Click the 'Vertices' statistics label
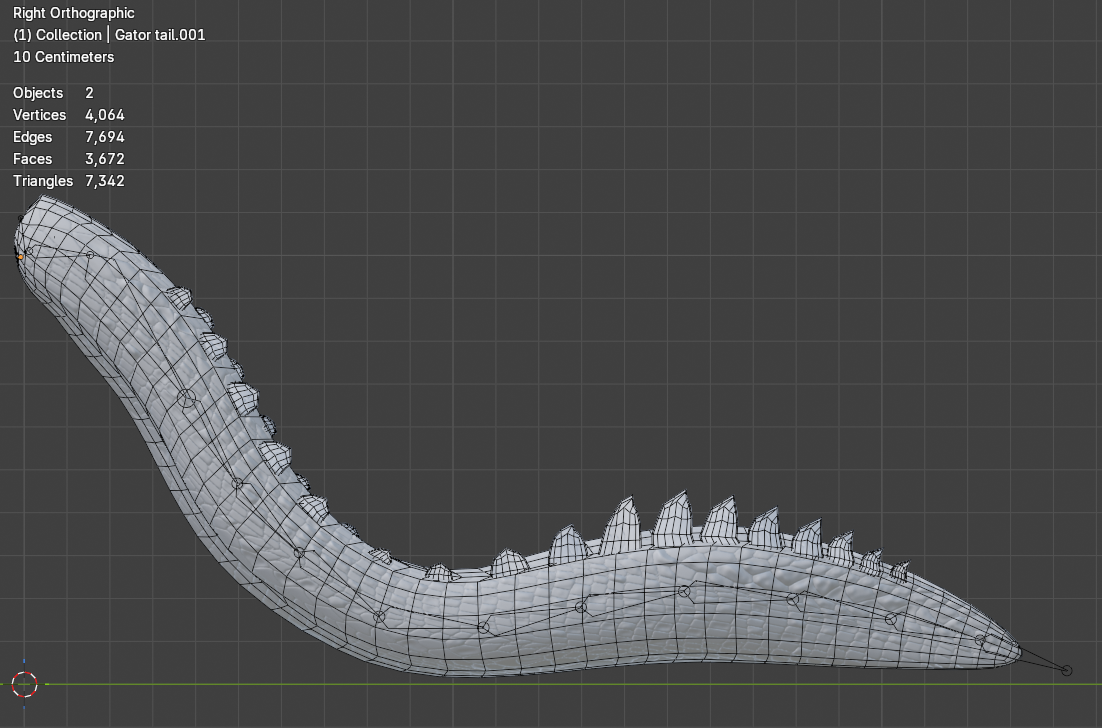The height and width of the screenshot is (728, 1102). click(39, 115)
